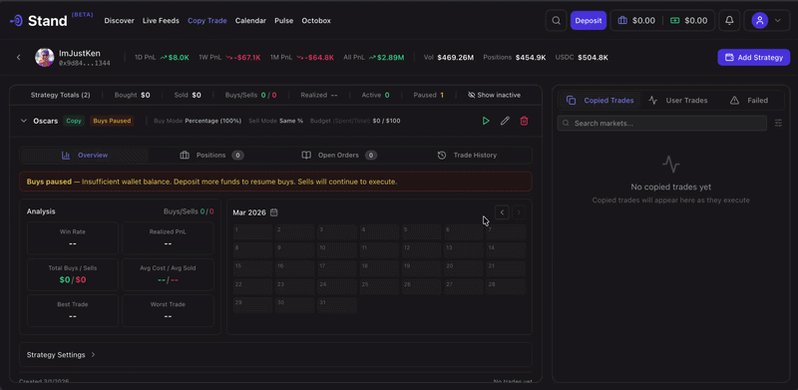Screen dimensions: 798x390
Task: Click the All PnL $2.89M value
Action: [x=391, y=58]
